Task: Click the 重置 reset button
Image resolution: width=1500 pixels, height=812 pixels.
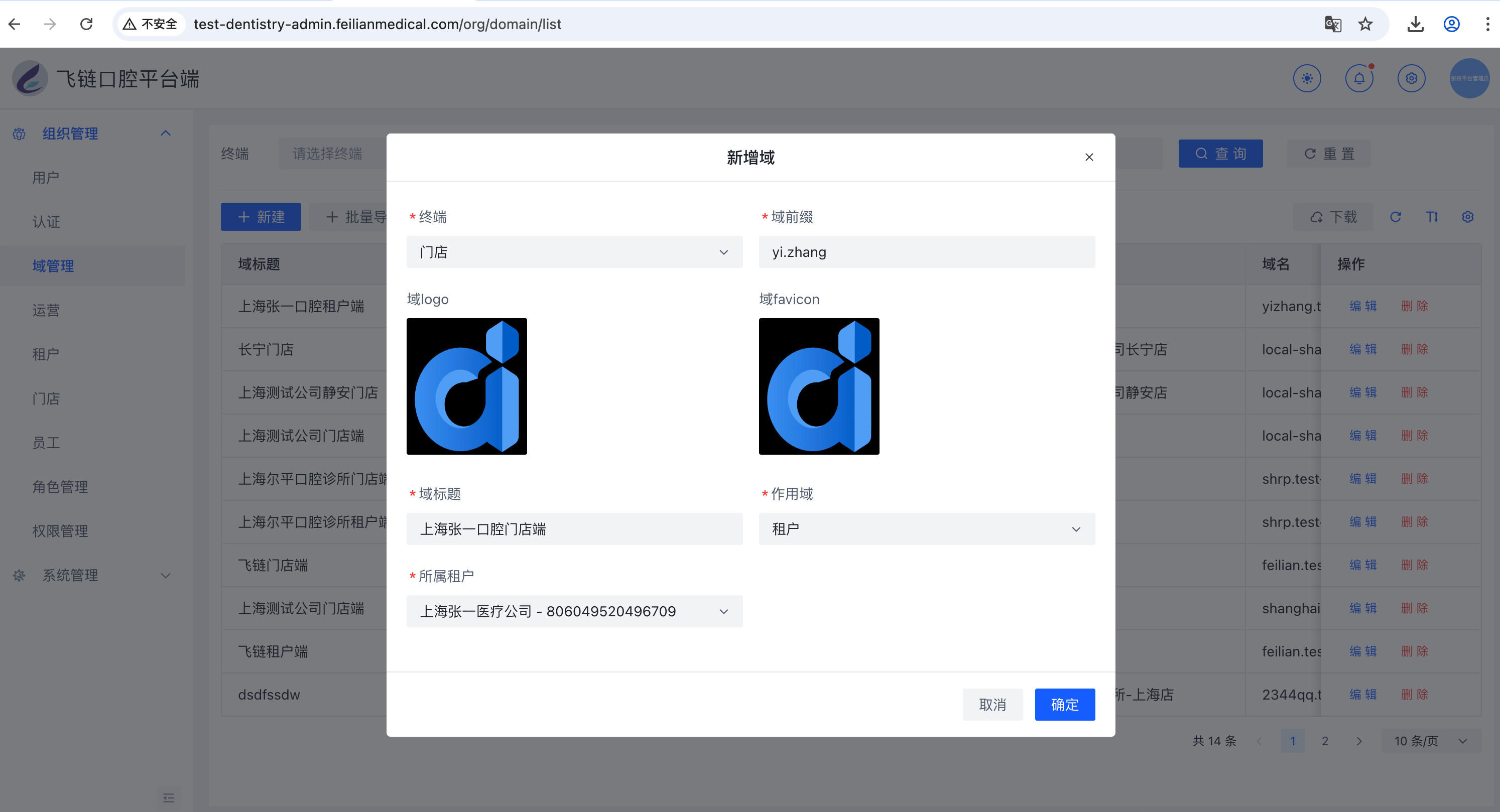Action: 1329,154
